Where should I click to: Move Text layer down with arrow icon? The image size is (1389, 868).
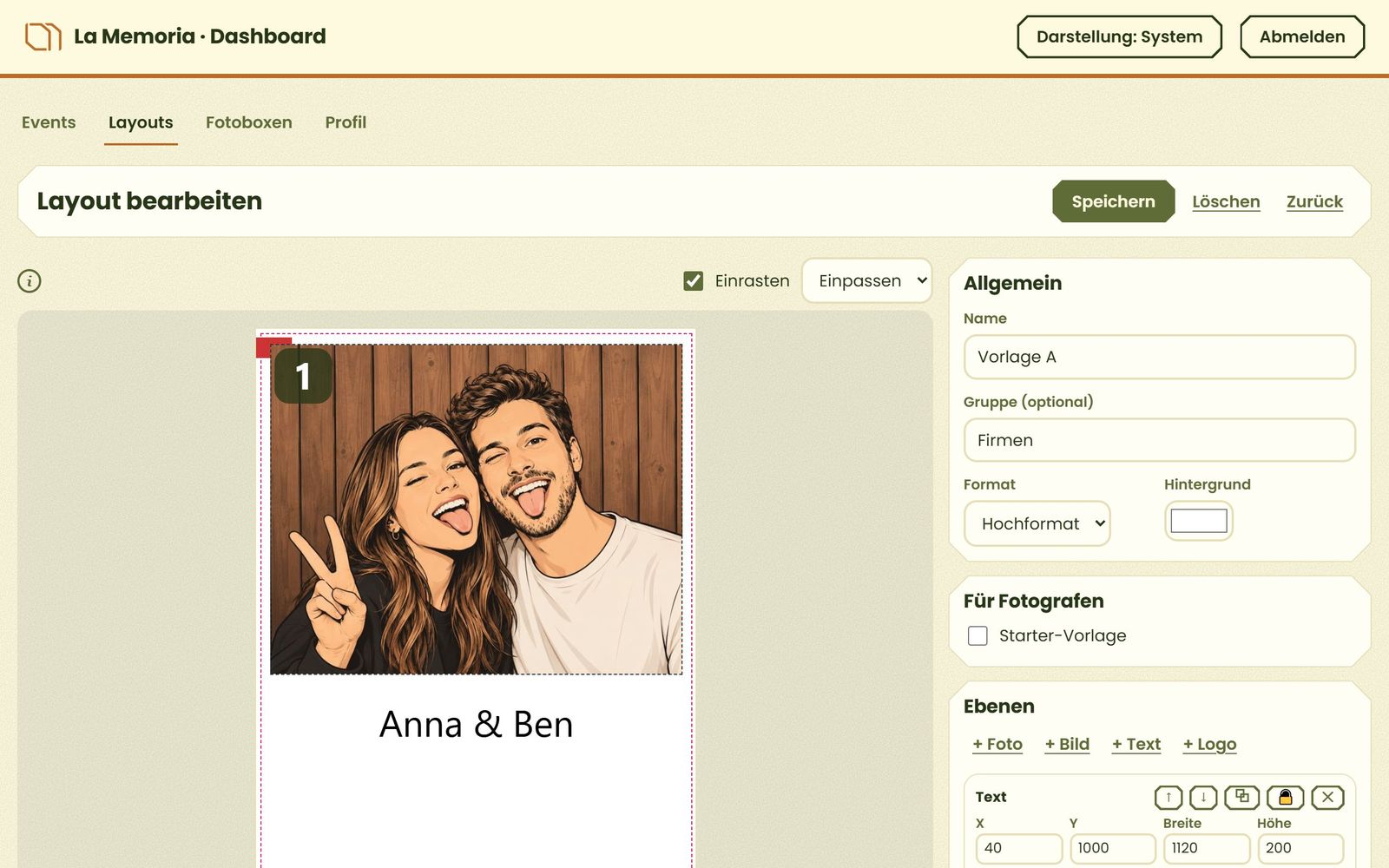tap(1203, 797)
